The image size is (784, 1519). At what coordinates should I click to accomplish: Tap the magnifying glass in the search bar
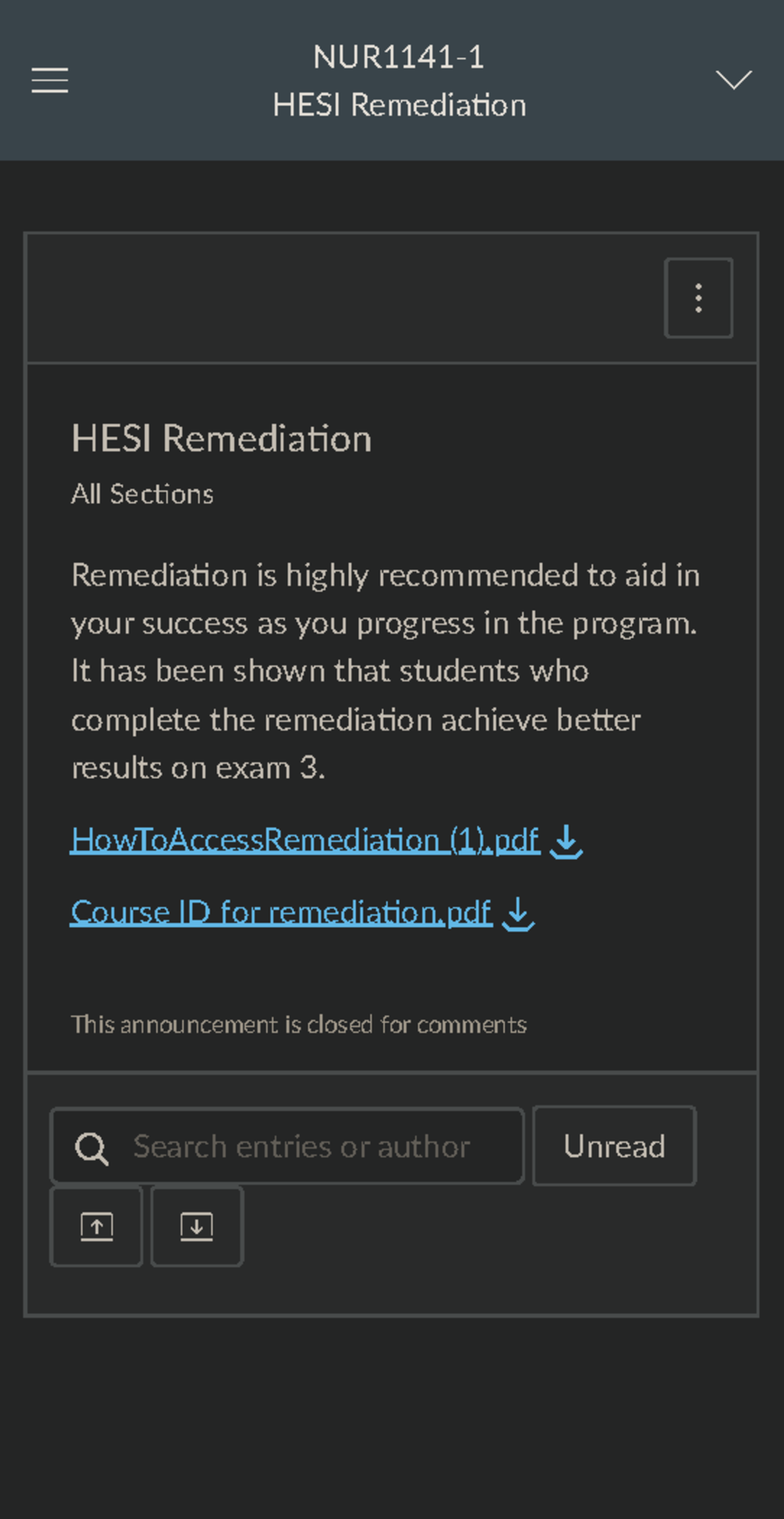93,1146
